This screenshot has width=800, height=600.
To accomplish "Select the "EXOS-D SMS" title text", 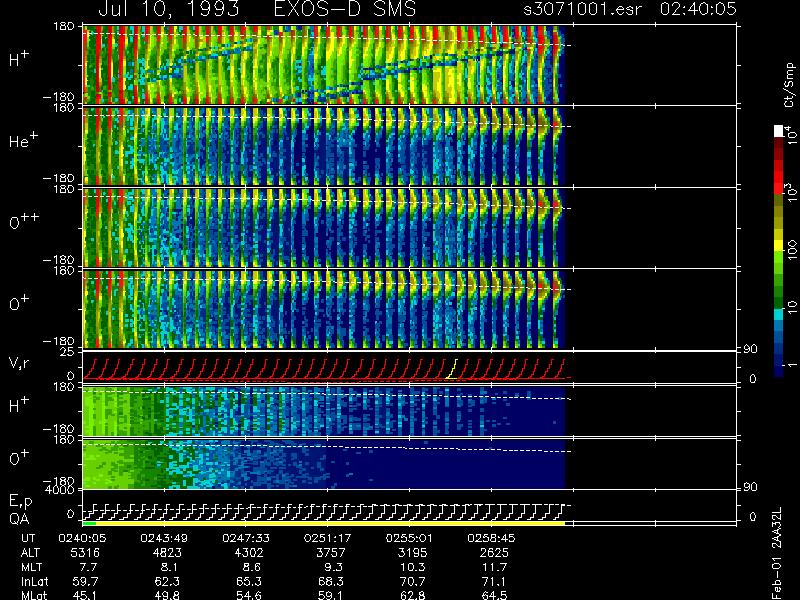I will click(x=345, y=9).
